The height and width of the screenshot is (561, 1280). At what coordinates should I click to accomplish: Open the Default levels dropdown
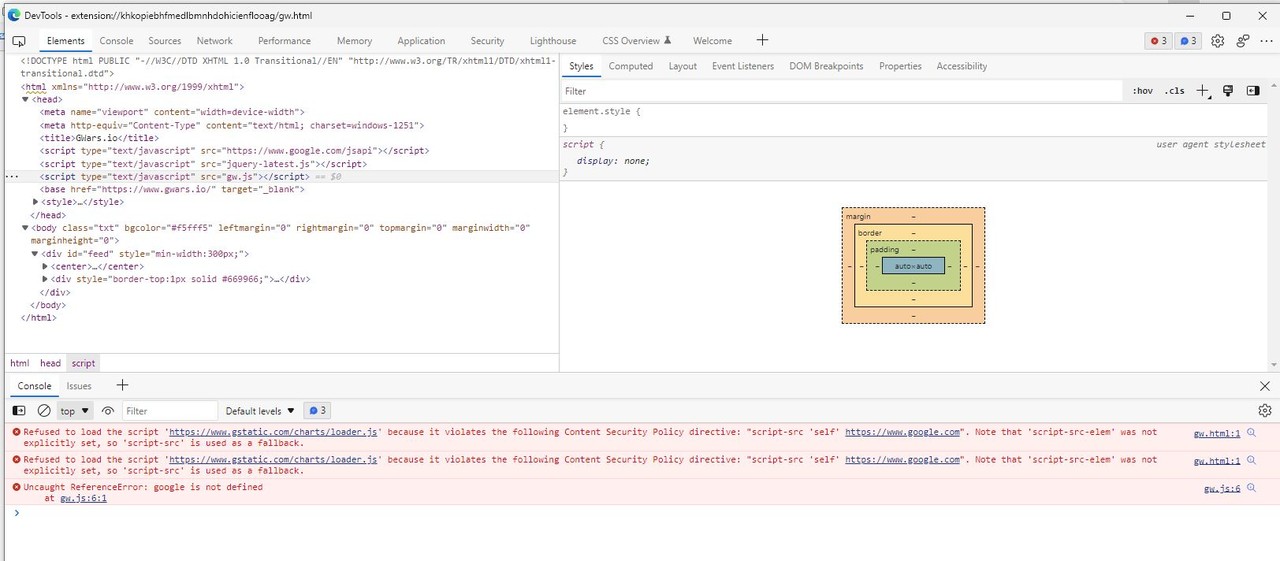(260, 411)
